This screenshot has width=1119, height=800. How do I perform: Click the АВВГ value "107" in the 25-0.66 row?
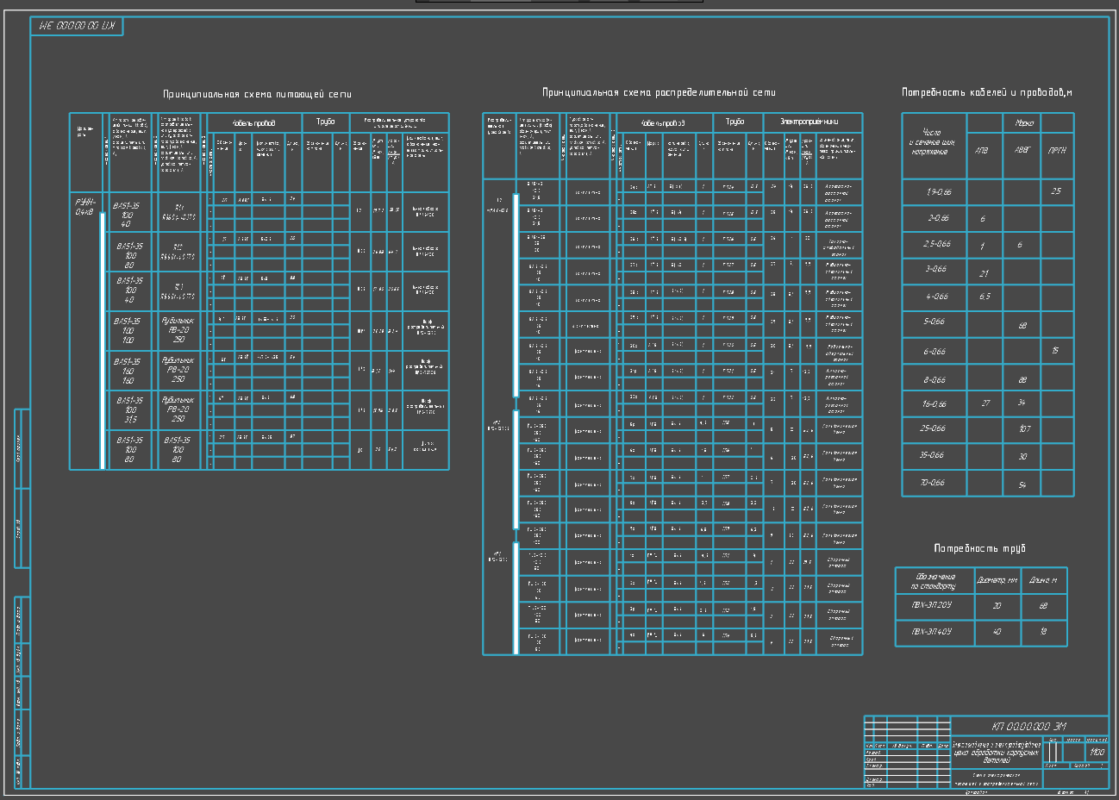coord(1025,430)
